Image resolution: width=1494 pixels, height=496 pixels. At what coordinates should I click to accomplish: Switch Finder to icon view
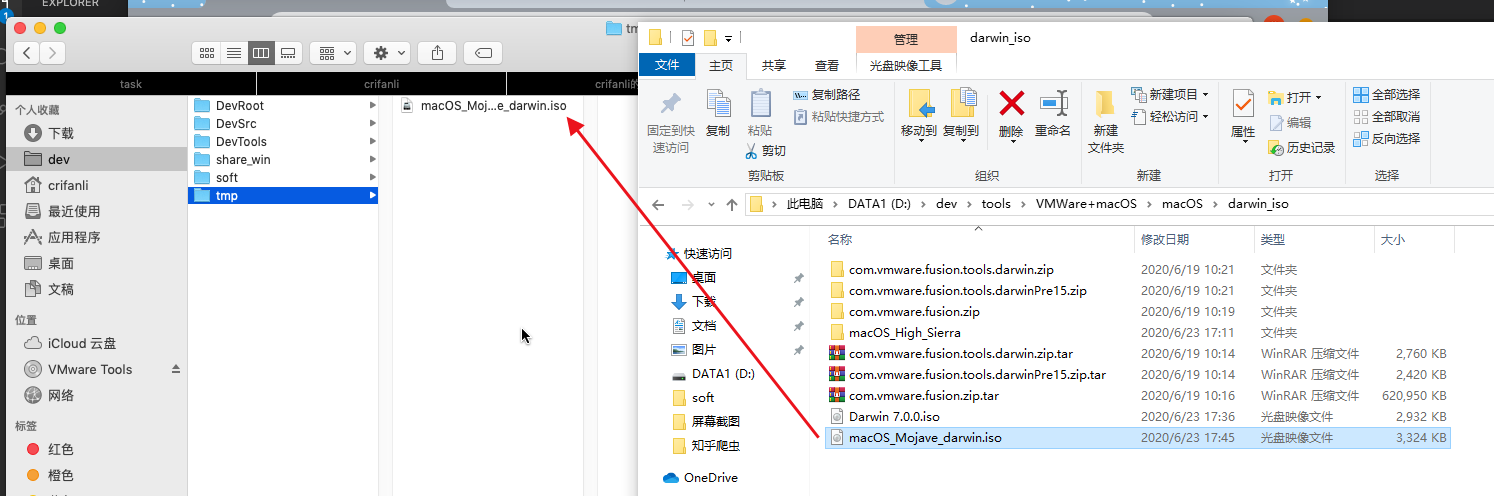point(208,52)
